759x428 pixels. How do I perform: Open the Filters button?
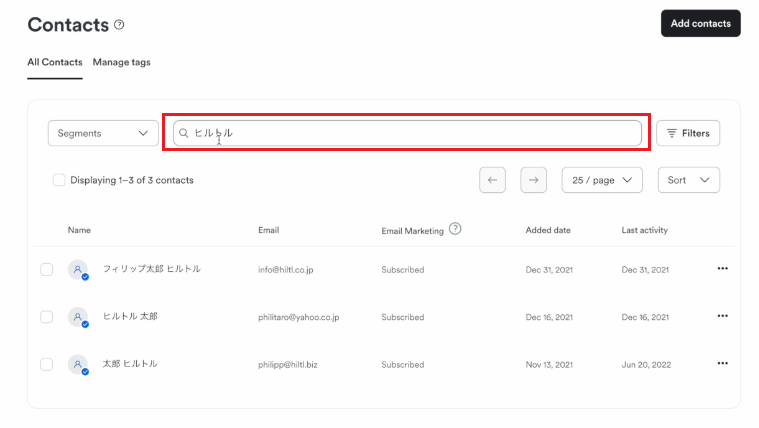tap(688, 133)
